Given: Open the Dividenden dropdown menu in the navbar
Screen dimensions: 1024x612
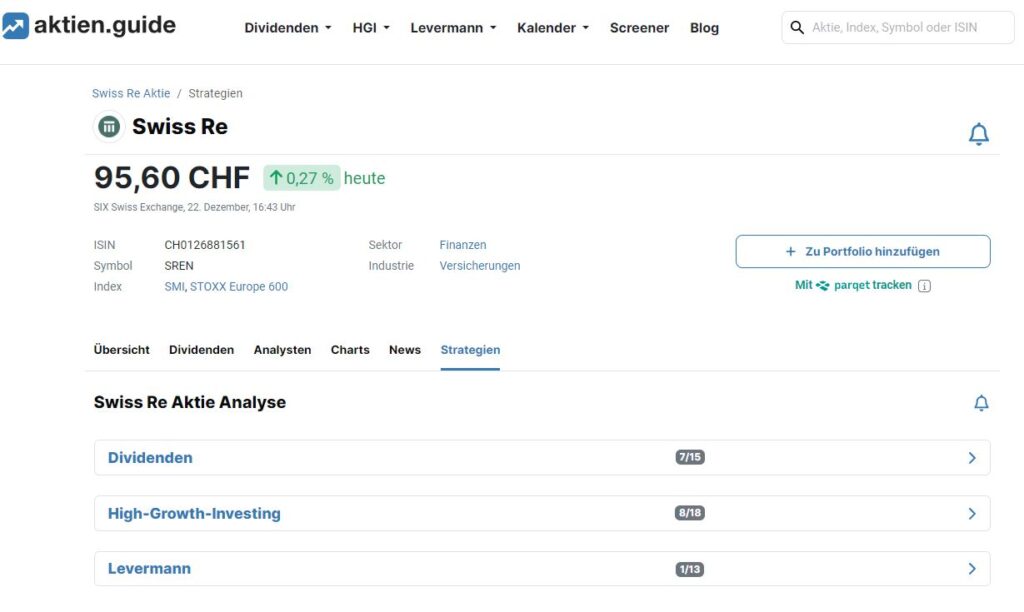Looking at the screenshot, I should 288,28.
